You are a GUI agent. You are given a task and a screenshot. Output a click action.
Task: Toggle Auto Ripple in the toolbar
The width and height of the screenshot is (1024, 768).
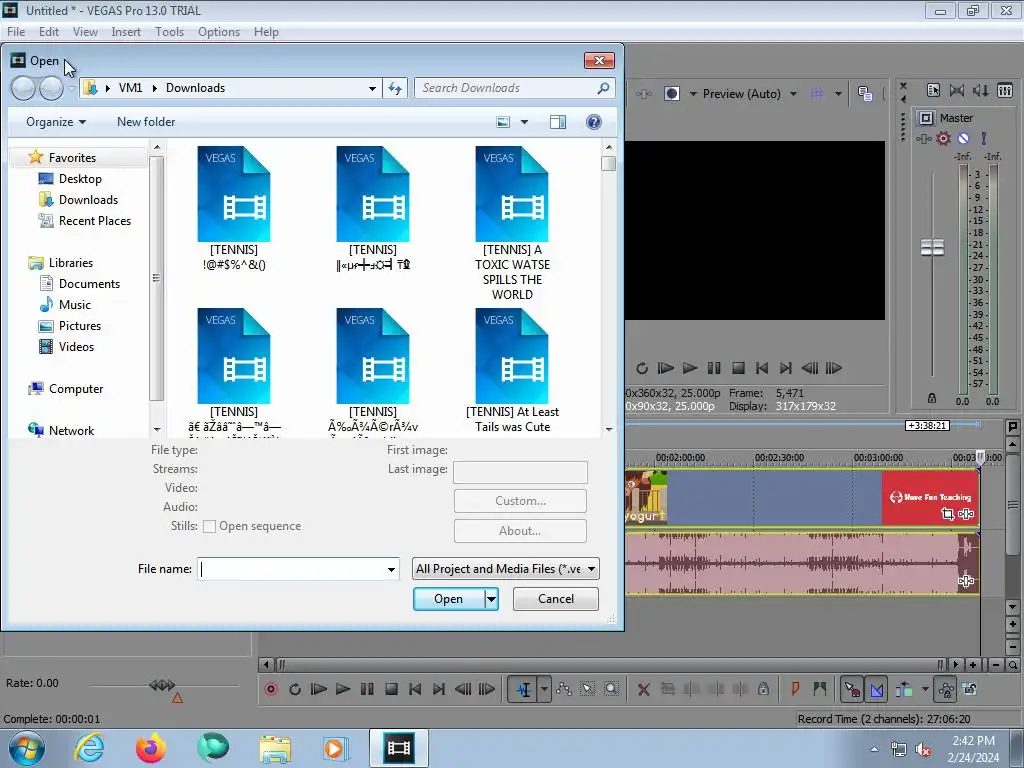click(x=904, y=689)
